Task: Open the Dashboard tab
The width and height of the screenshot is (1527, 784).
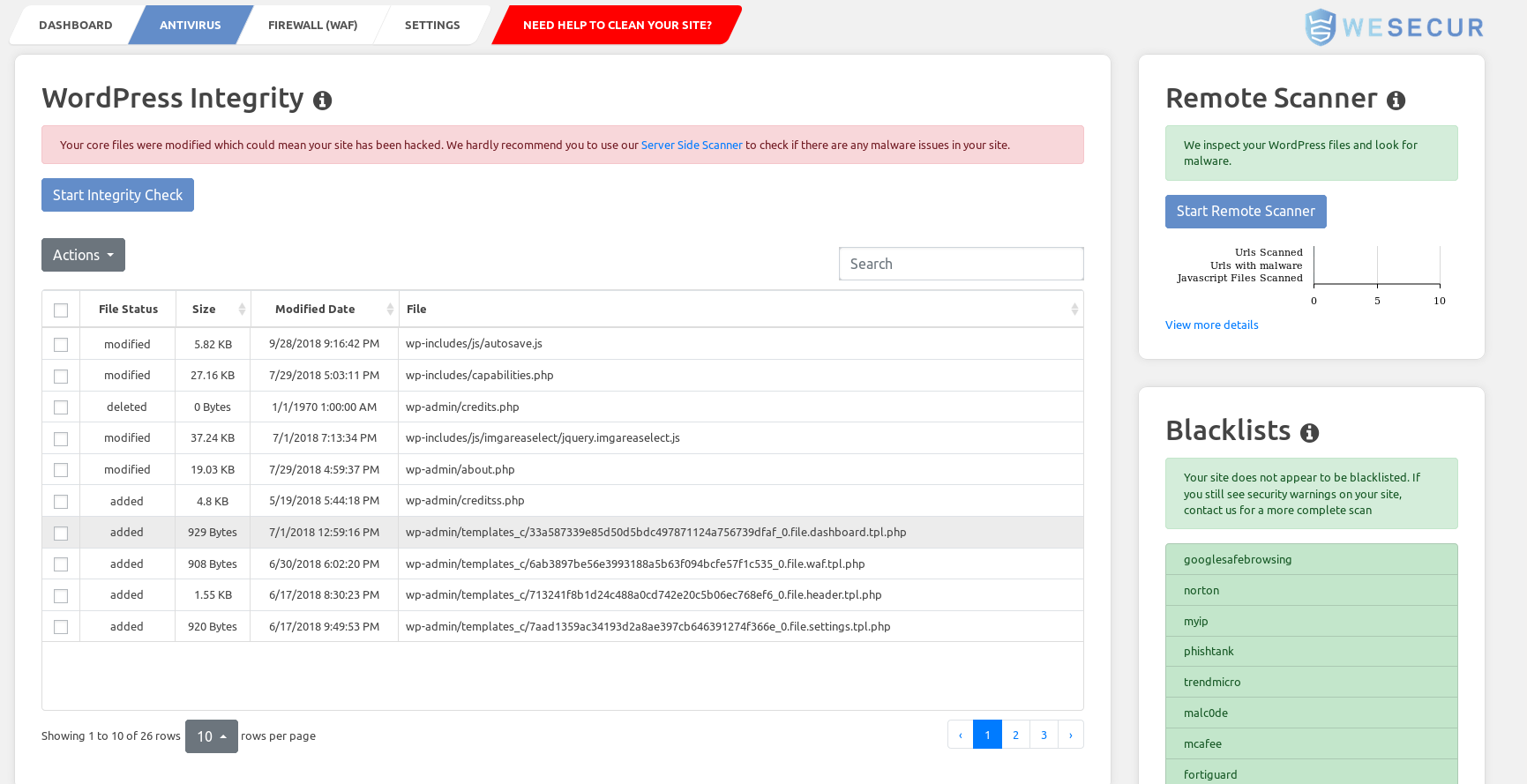Action: pyautogui.click(x=75, y=25)
